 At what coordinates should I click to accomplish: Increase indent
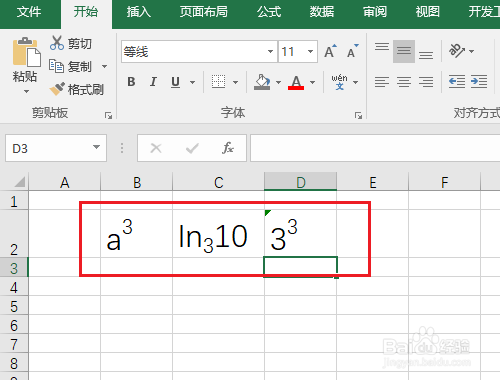pos(479,82)
